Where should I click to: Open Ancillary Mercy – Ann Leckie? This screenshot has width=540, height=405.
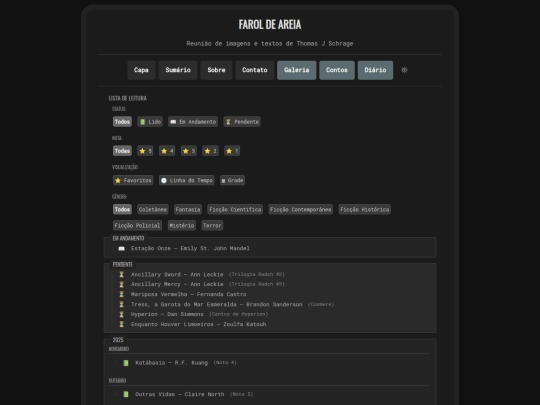tap(177, 284)
